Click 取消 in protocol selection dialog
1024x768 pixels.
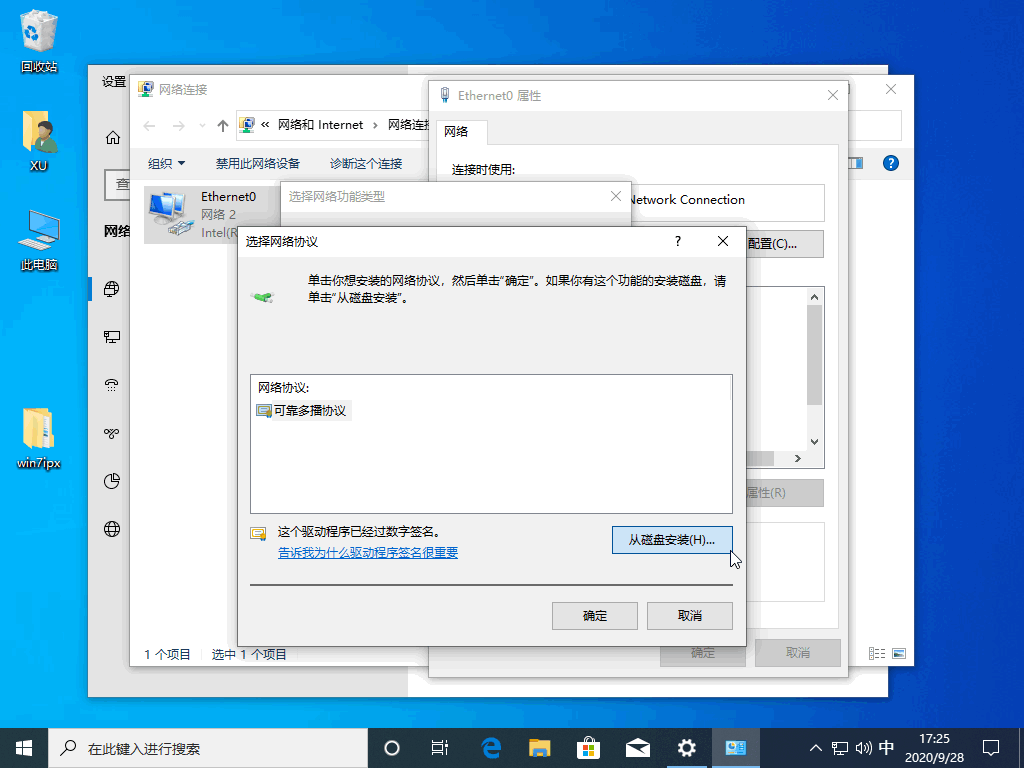(690, 616)
